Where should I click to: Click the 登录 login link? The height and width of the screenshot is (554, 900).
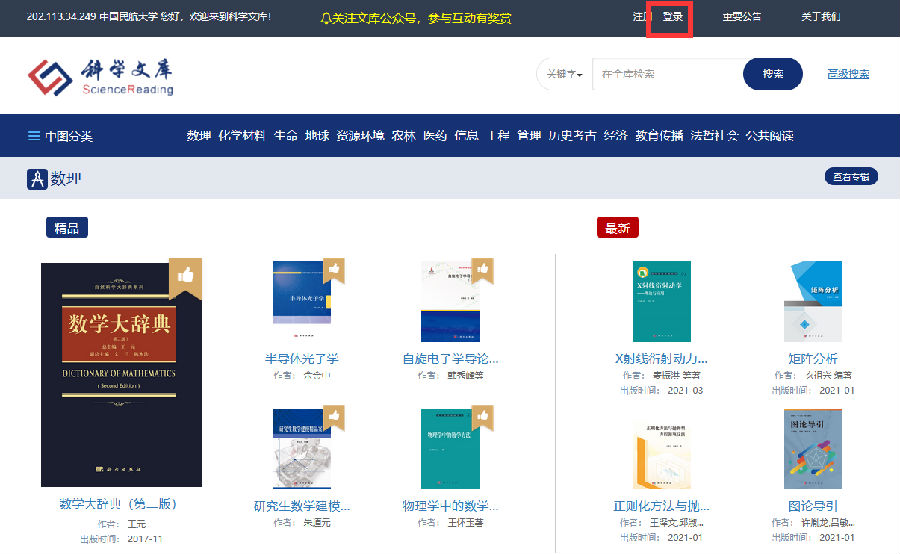point(671,17)
